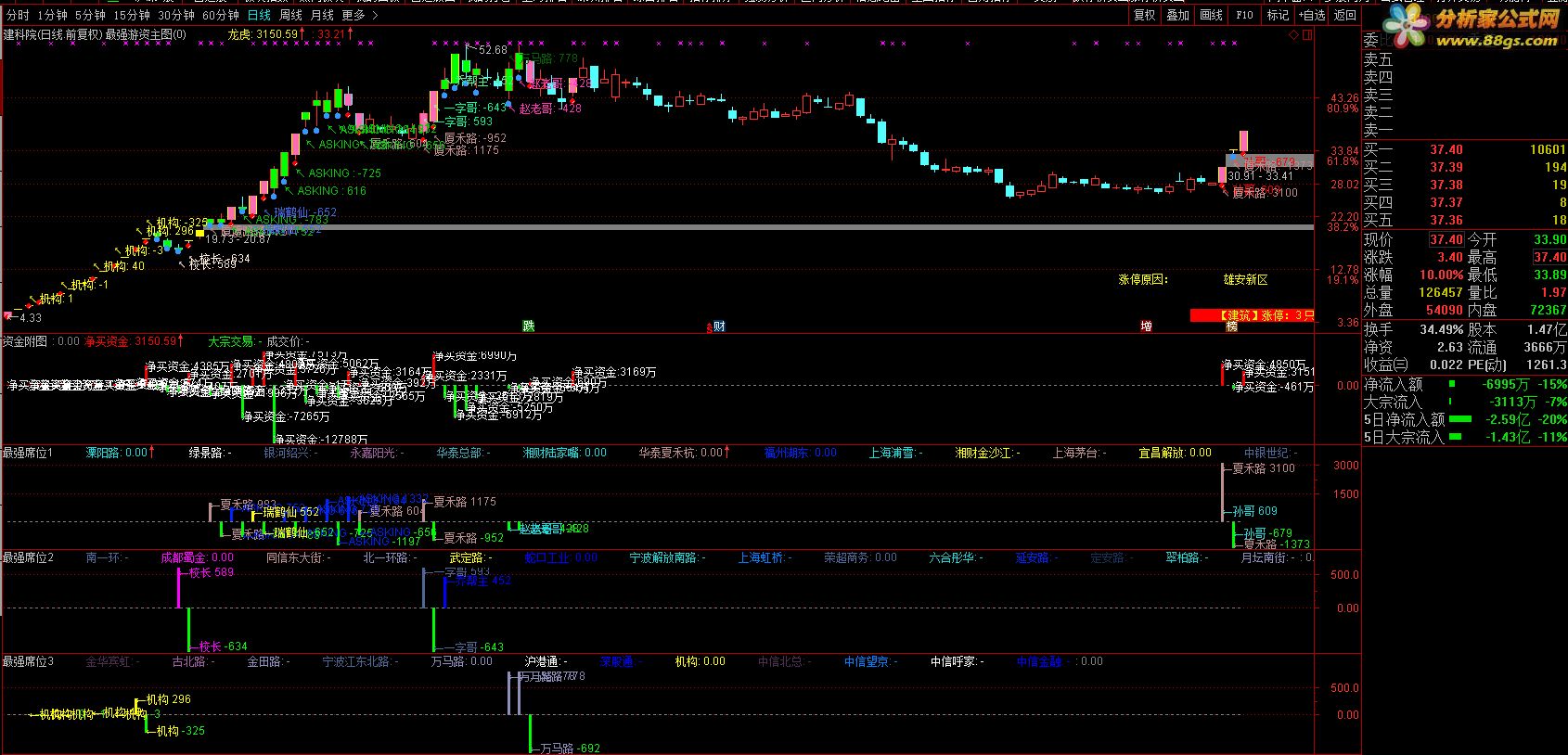Click the 夏禾路 3100 bar label
This screenshot has width=1568, height=755.
[1263, 468]
